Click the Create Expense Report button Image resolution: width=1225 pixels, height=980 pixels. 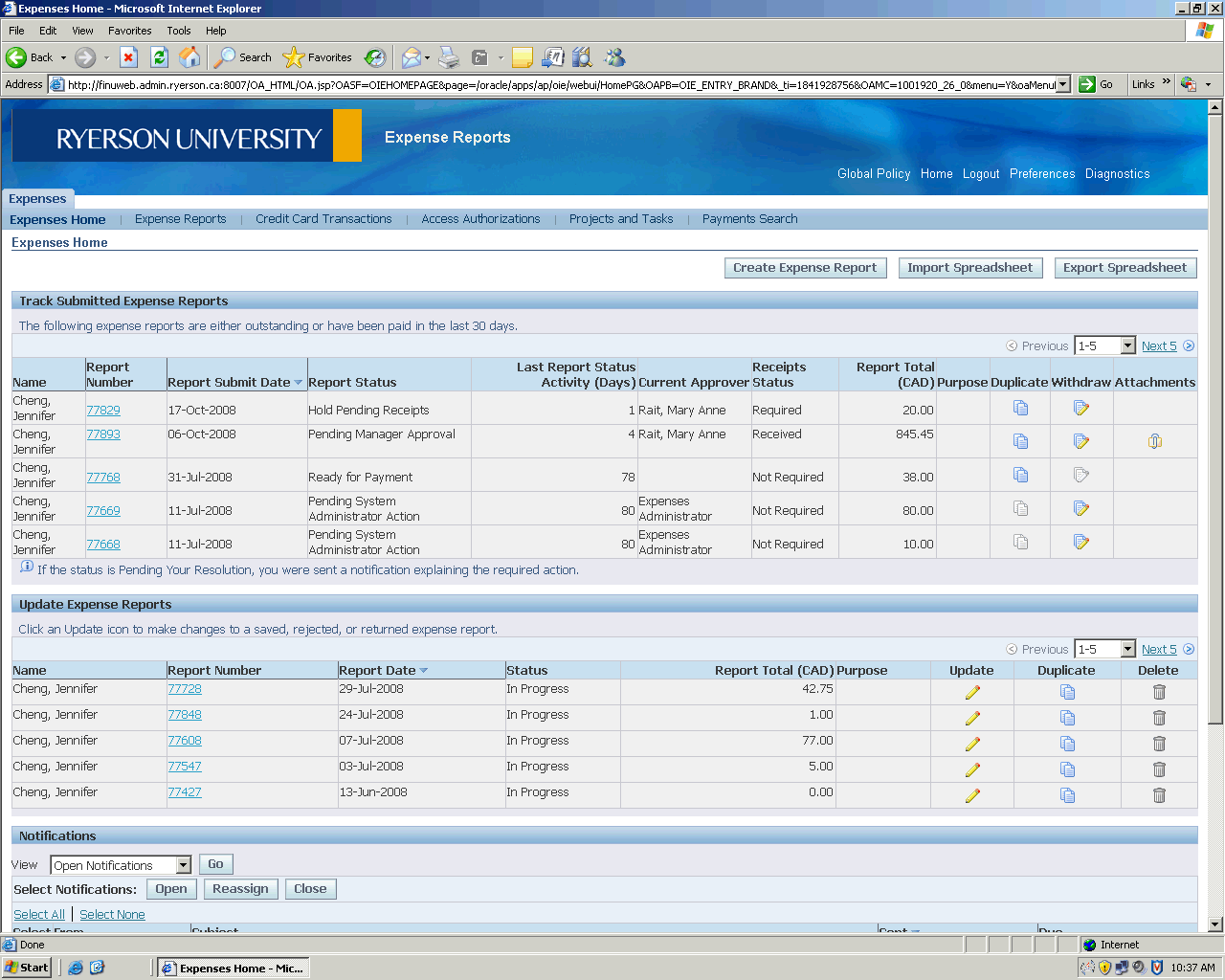click(x=805, y=268)
